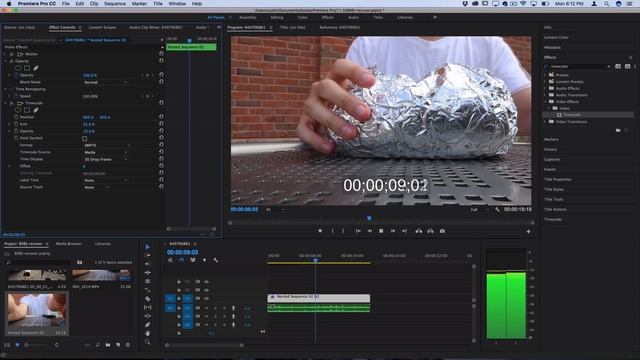Open the Clip menu
The width and height of the screenshot is (640, 360).
coord(94,4)
